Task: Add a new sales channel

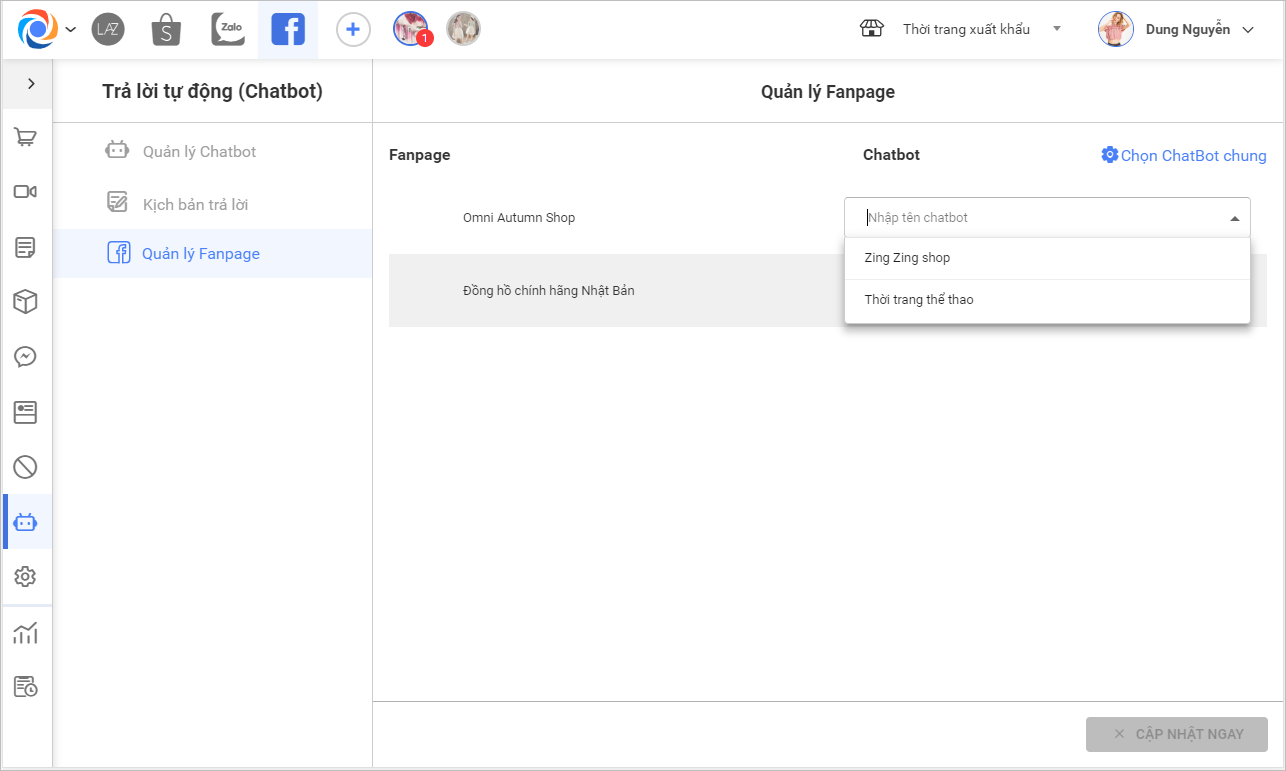Action: click(x=352, y=30)
